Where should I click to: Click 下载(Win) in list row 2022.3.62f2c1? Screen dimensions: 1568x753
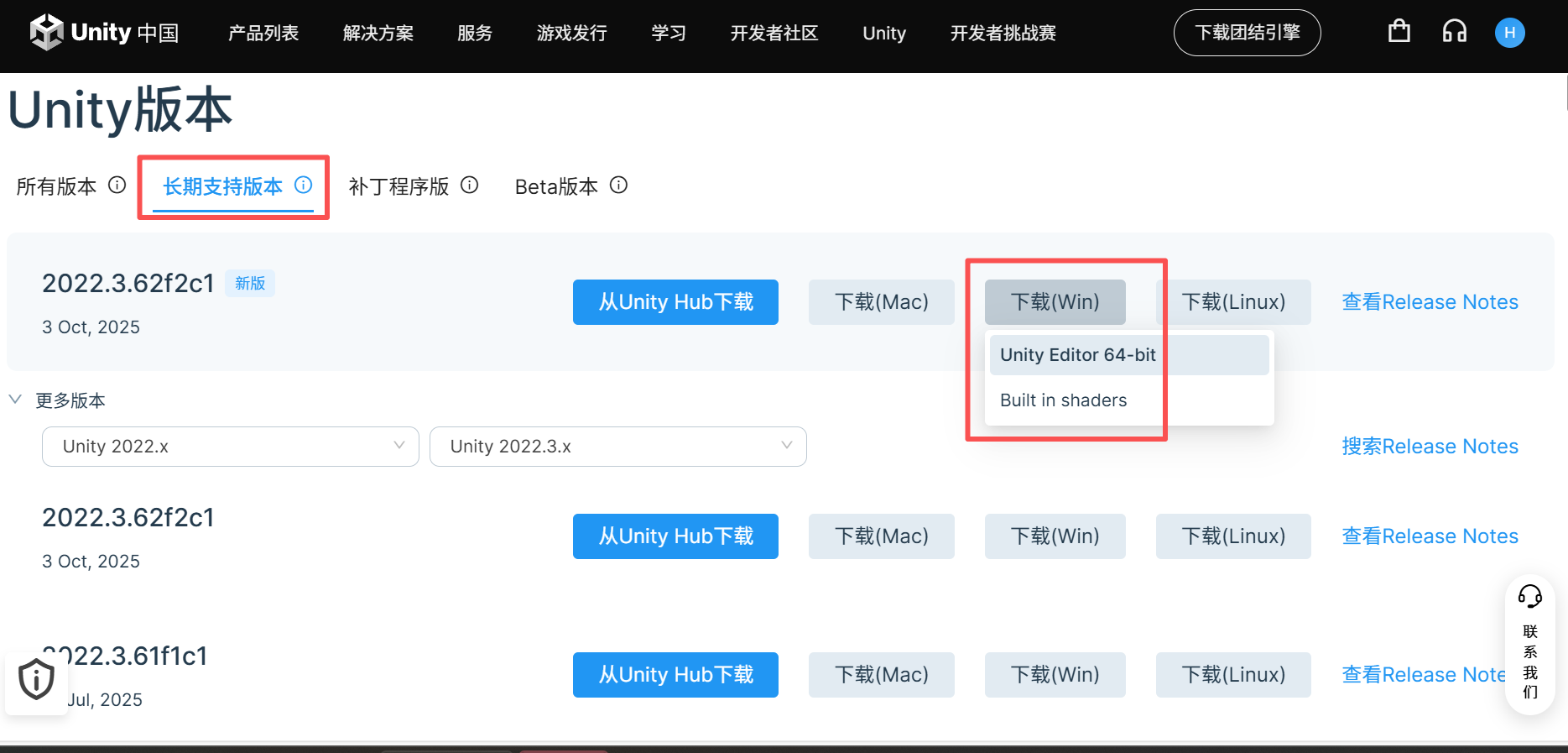[1055, 536]
